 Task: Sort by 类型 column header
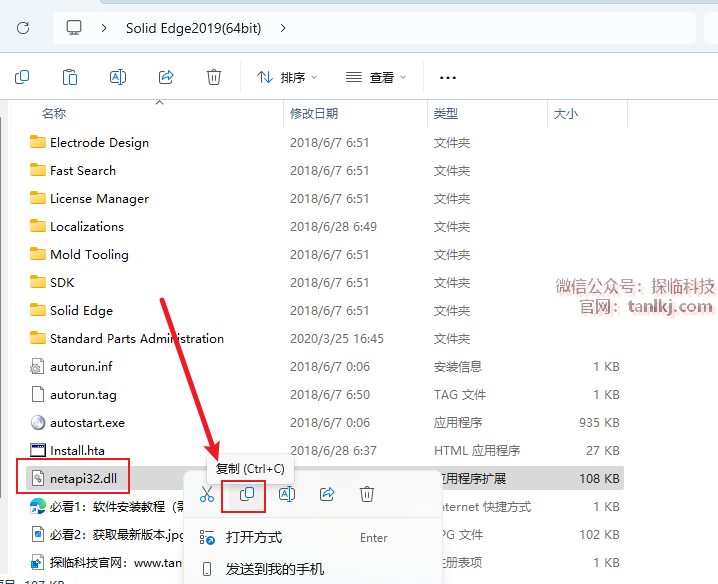coord(446,114)
